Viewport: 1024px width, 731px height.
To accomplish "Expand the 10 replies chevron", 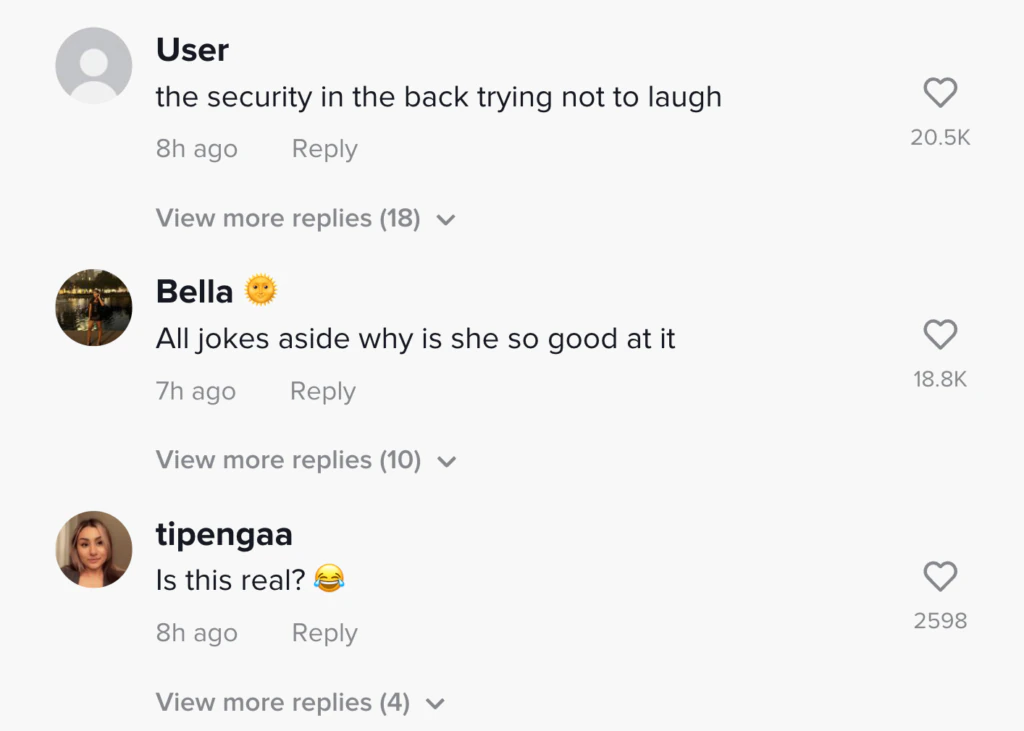I will click(447, 462).
